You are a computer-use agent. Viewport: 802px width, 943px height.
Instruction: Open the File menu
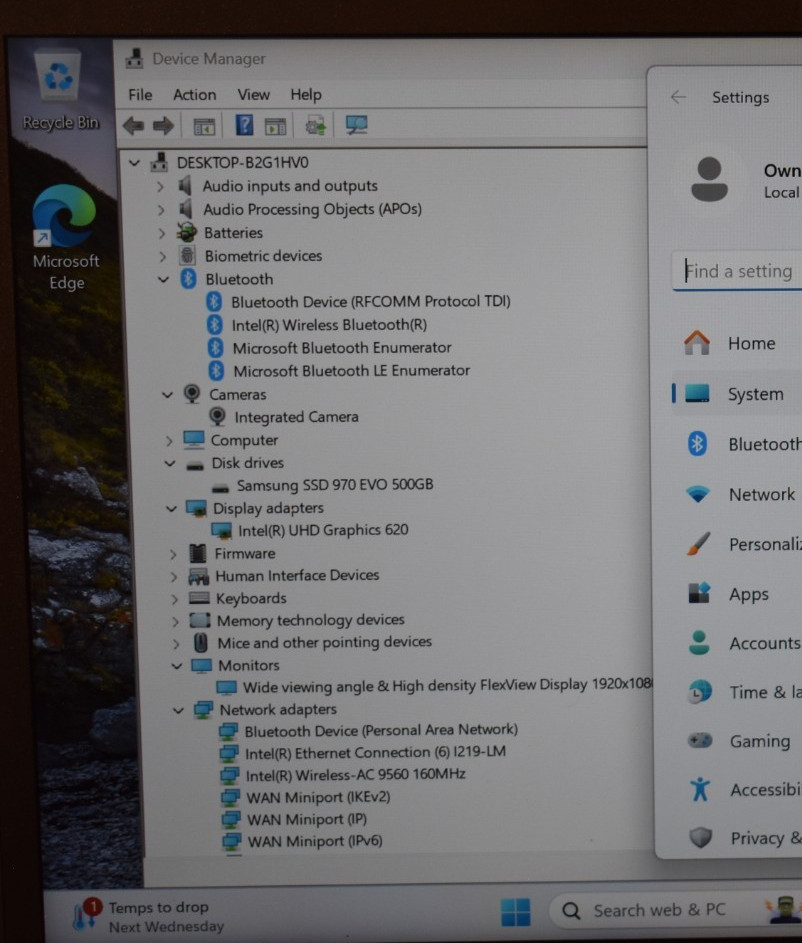click(140, 95)
